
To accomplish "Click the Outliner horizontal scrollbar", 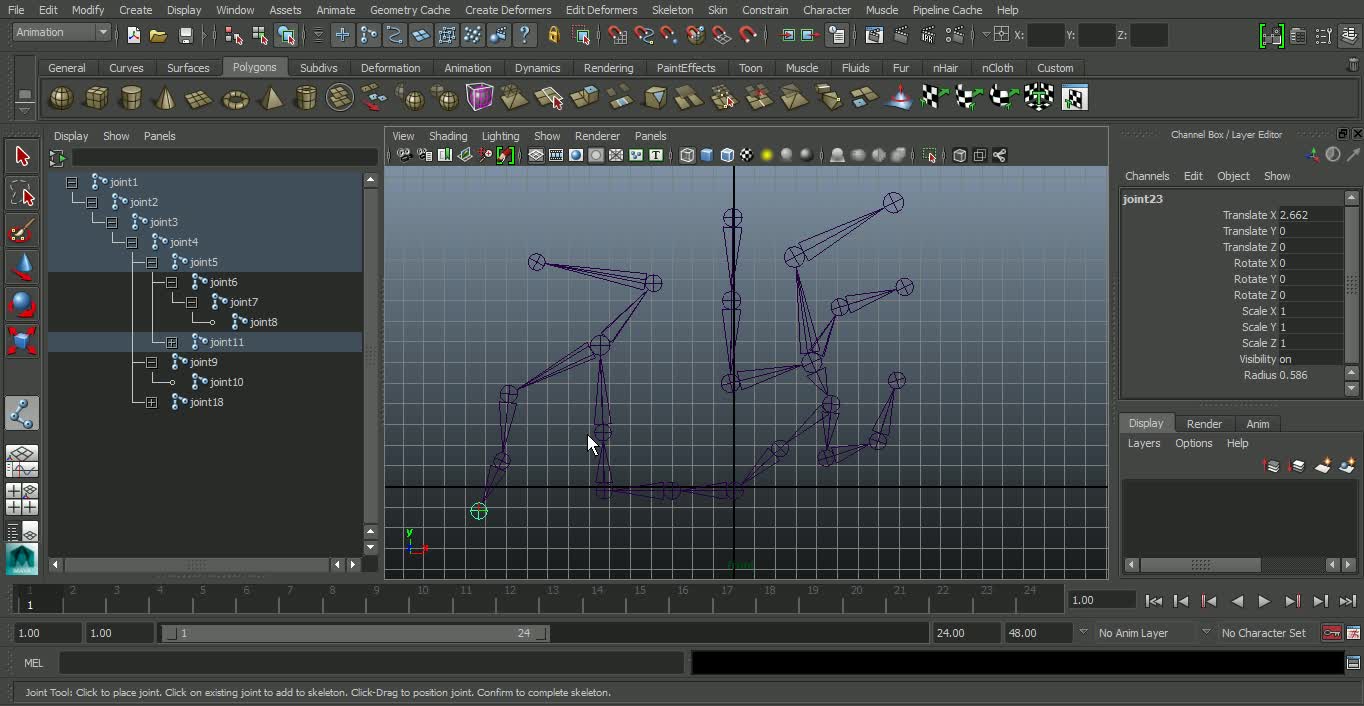I will (197, 565).
